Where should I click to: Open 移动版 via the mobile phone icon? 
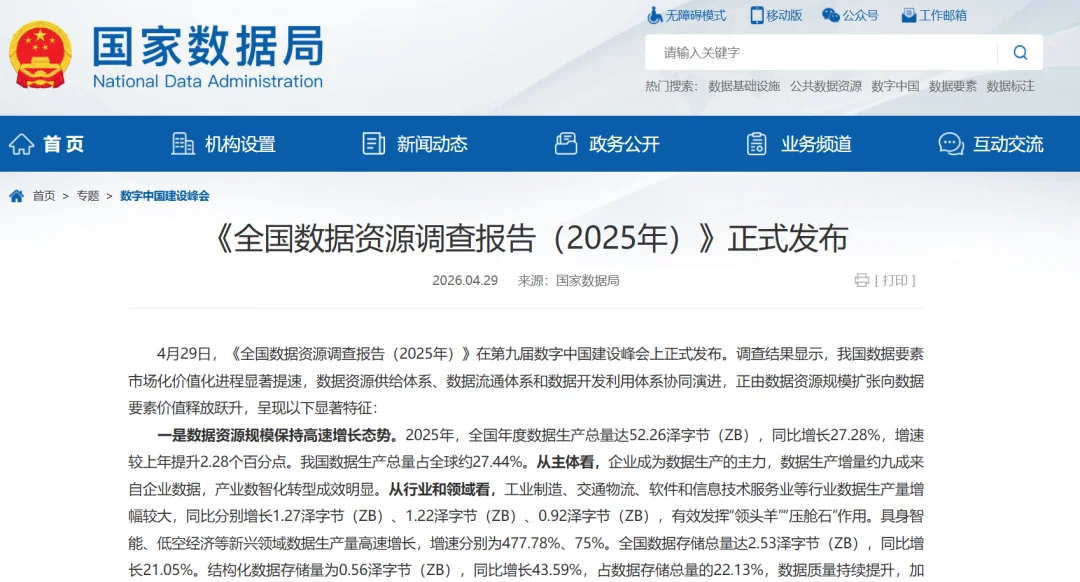pyautogui.click(x=757, y=15)
